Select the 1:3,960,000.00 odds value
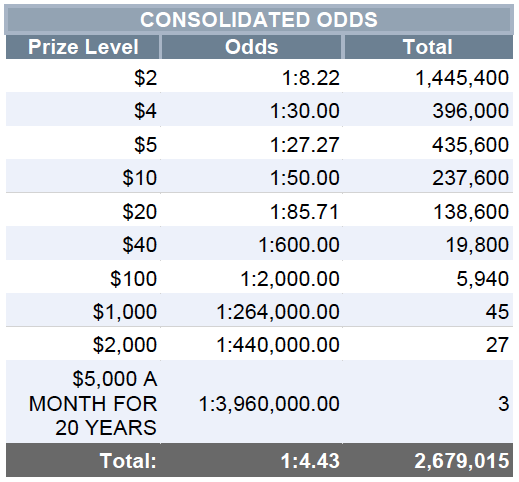 (269, 404)
